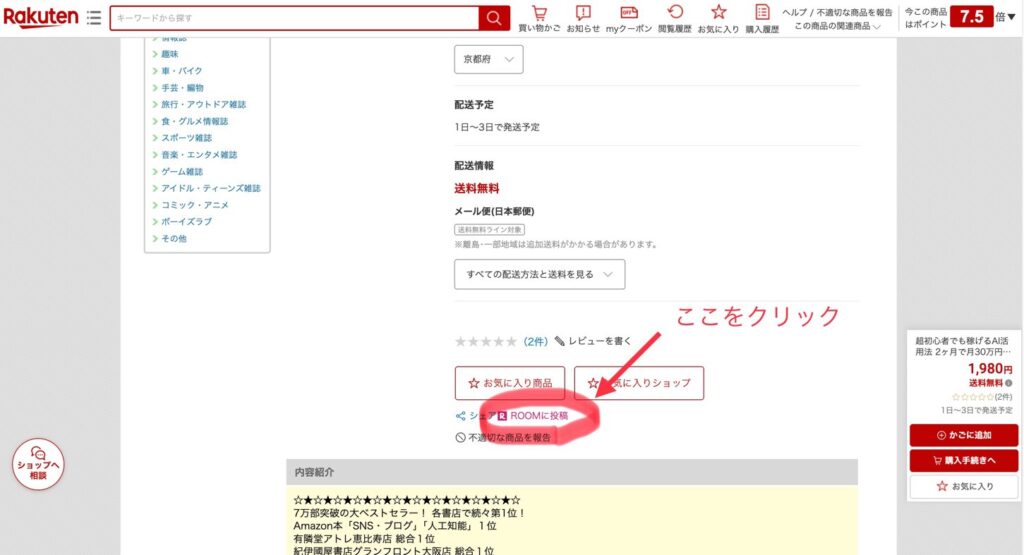Open notifications (お知らせ) icon
This screenshot has height=555, width=1024.
[x=583, y=18]
